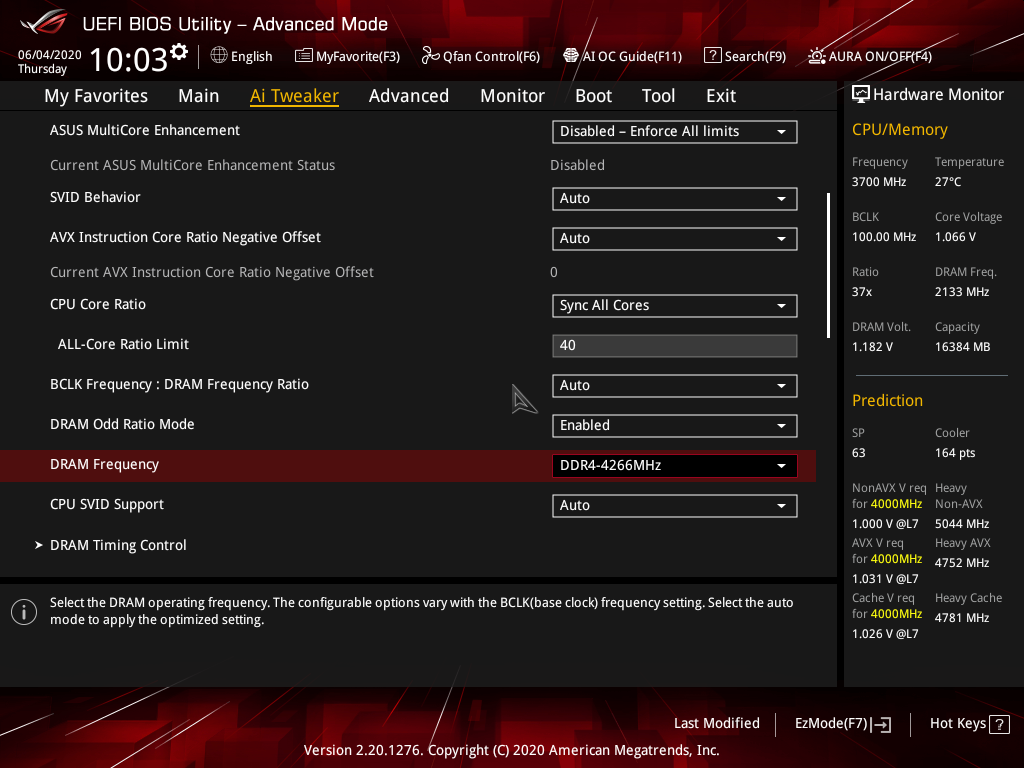Expand the DRAM Timing Control submenu
The width and height of the screenshot is (1024, 768).
(118, 545)
